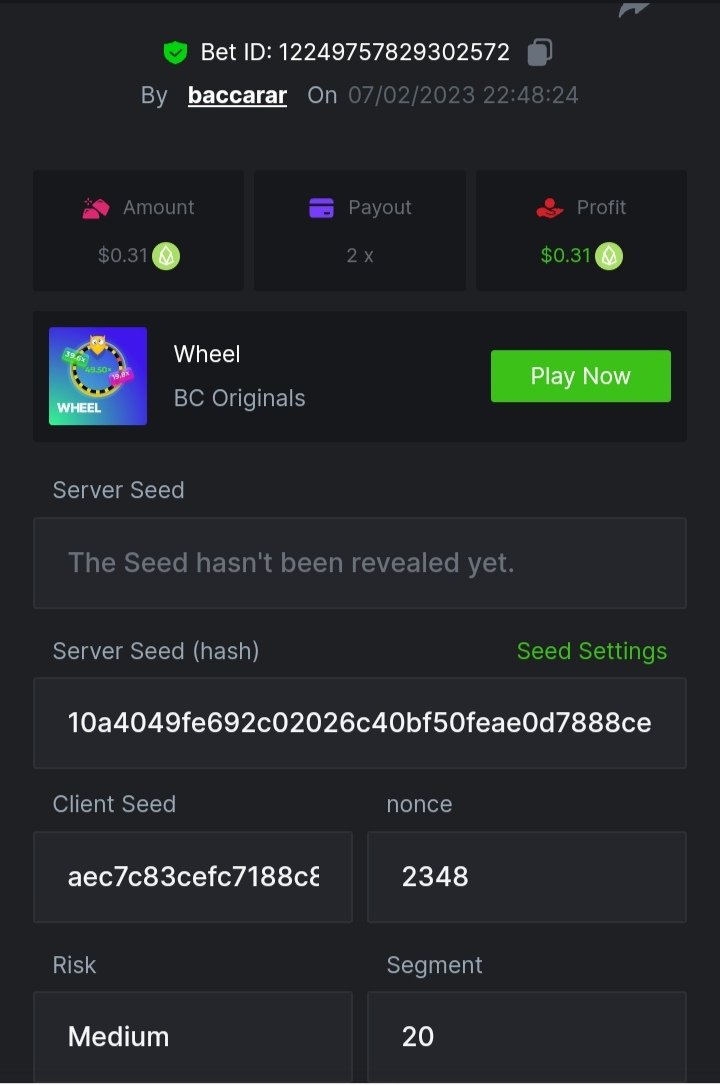720x1086 pixels.
Task: Click the Bet ID number text
Action: pyautogui.click(x=393, y=52)
